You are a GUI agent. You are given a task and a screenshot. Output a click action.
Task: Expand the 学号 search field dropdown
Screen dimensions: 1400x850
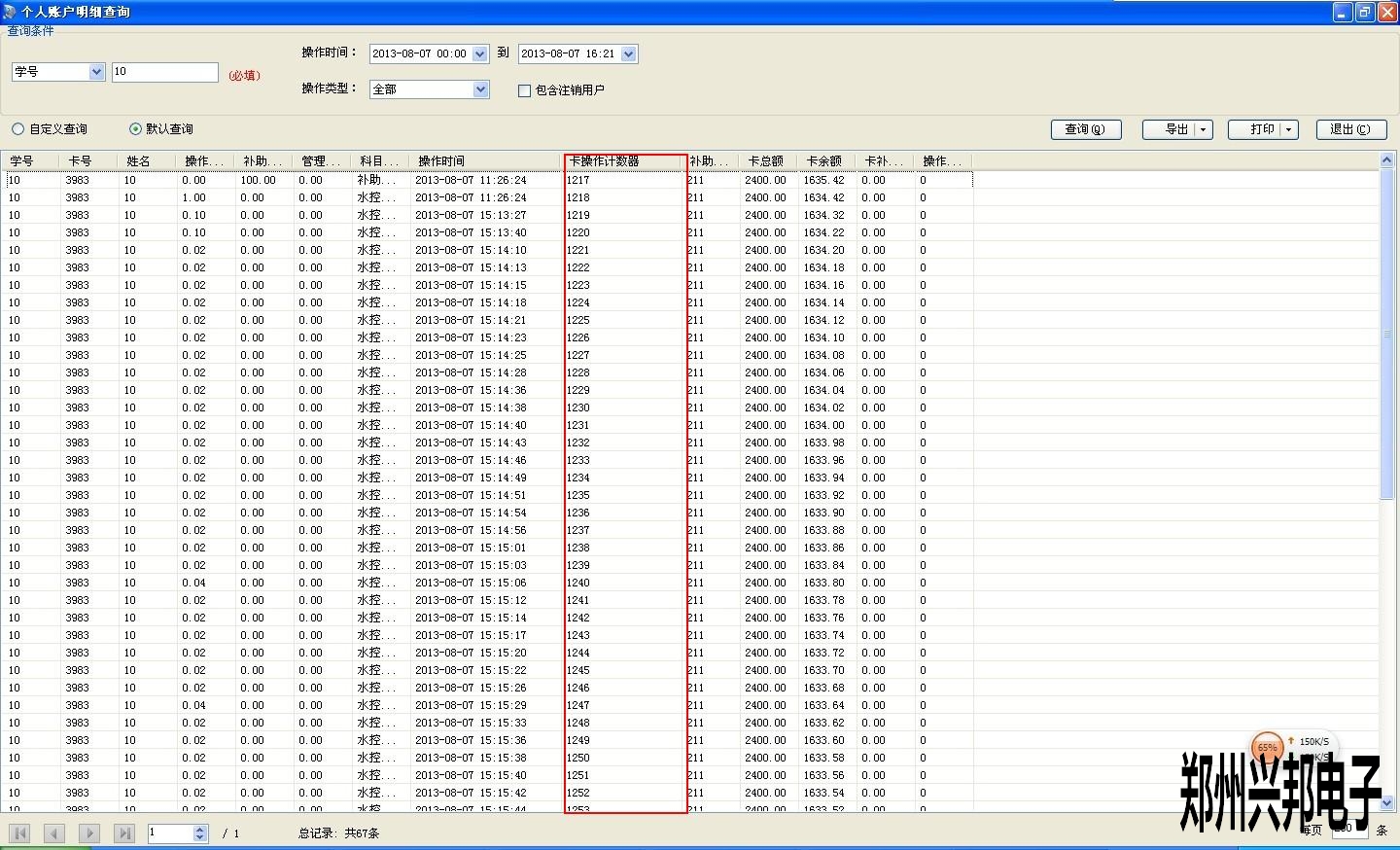[x=96, y=72]
